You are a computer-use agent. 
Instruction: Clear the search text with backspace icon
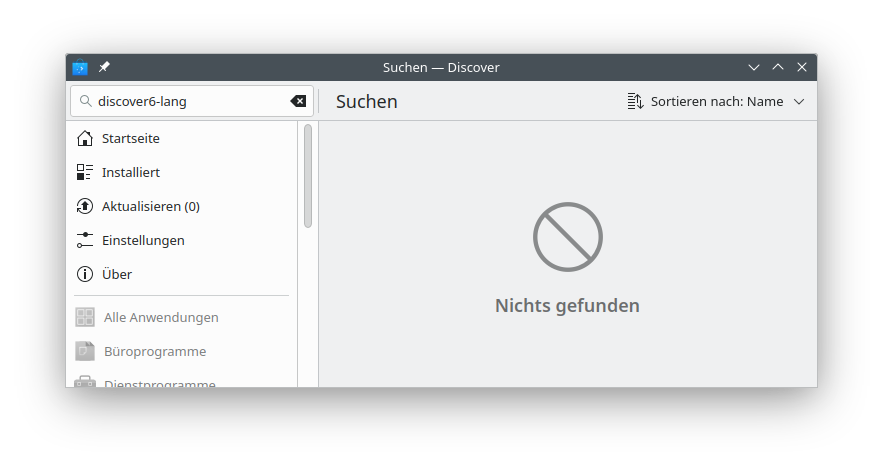pyautogui.click(x=298, y=101)
